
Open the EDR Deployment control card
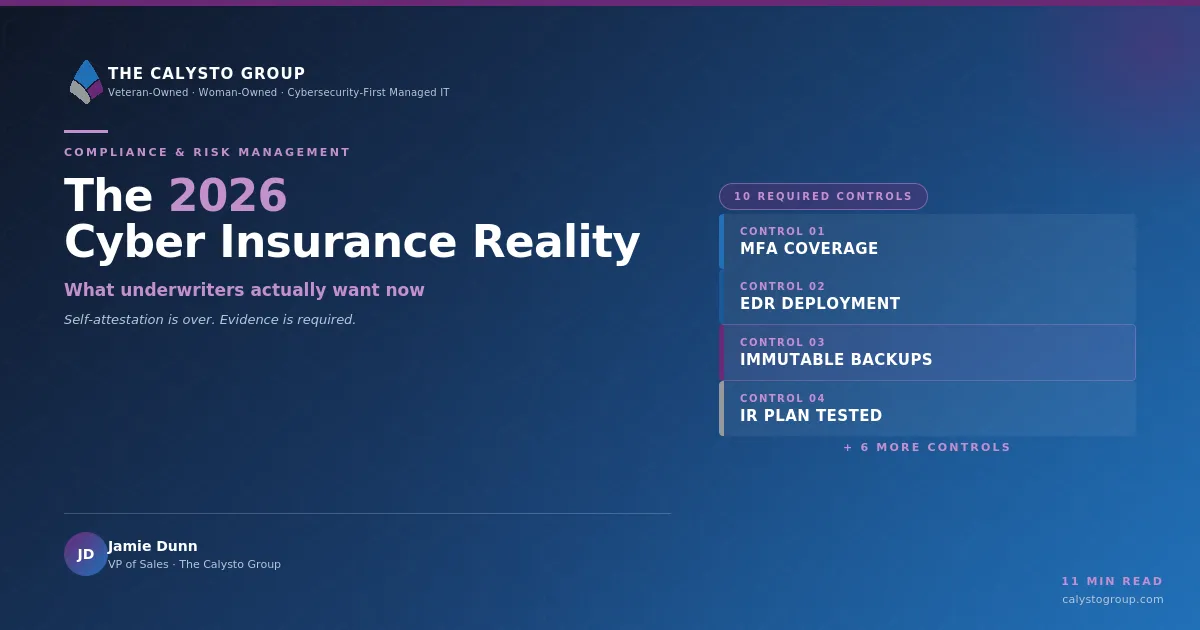(927, 296)
